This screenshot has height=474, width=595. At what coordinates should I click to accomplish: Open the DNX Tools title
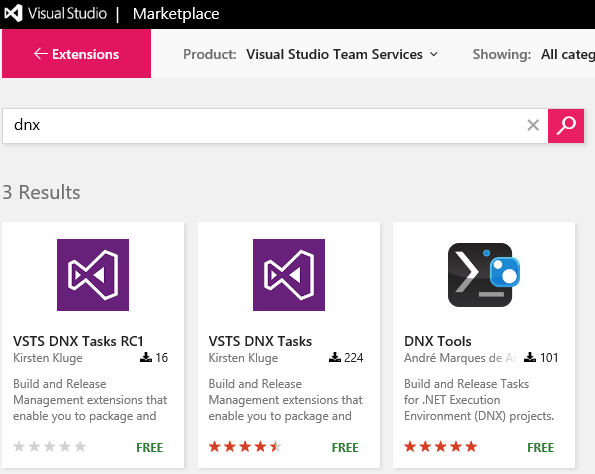tap(438, 341)
